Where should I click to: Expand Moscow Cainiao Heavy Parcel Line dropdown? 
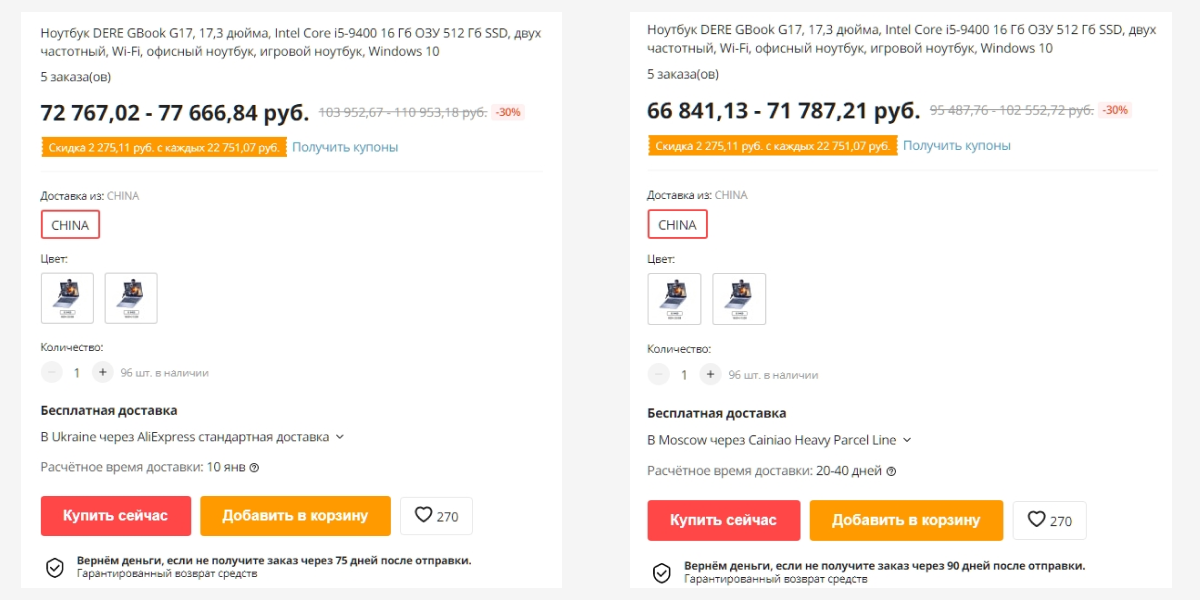[907, 440]
